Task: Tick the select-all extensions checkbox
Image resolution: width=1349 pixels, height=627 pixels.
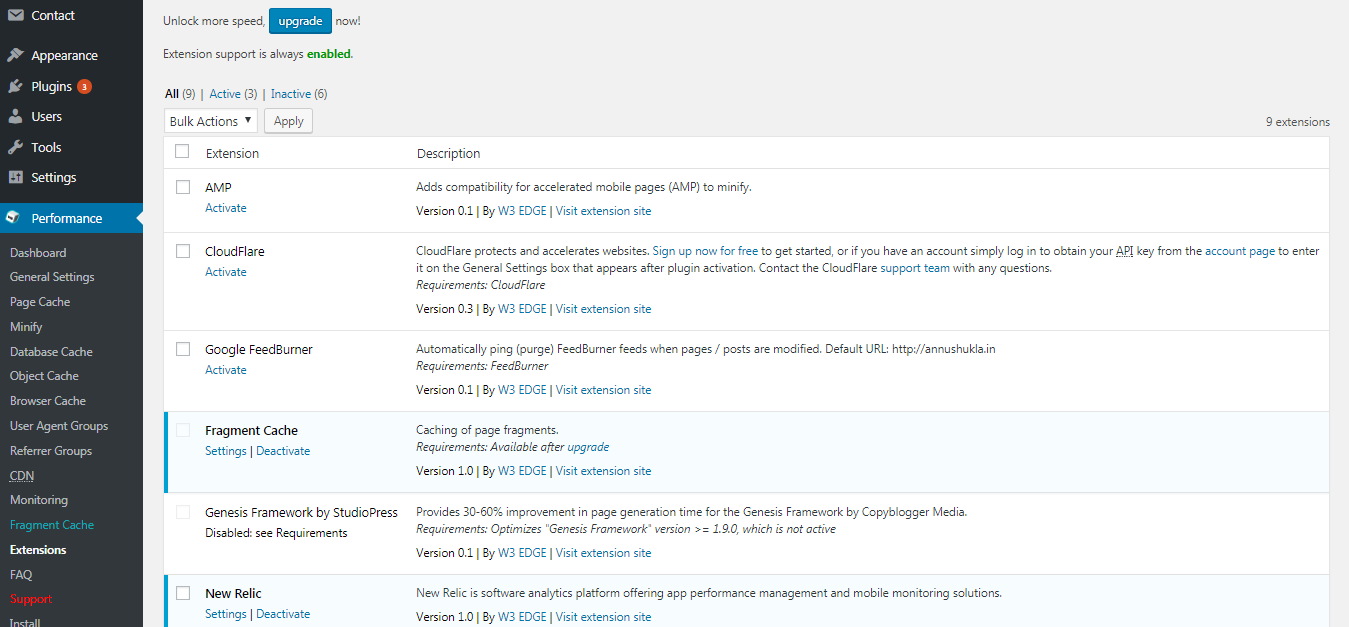Action: coord(182,152)
